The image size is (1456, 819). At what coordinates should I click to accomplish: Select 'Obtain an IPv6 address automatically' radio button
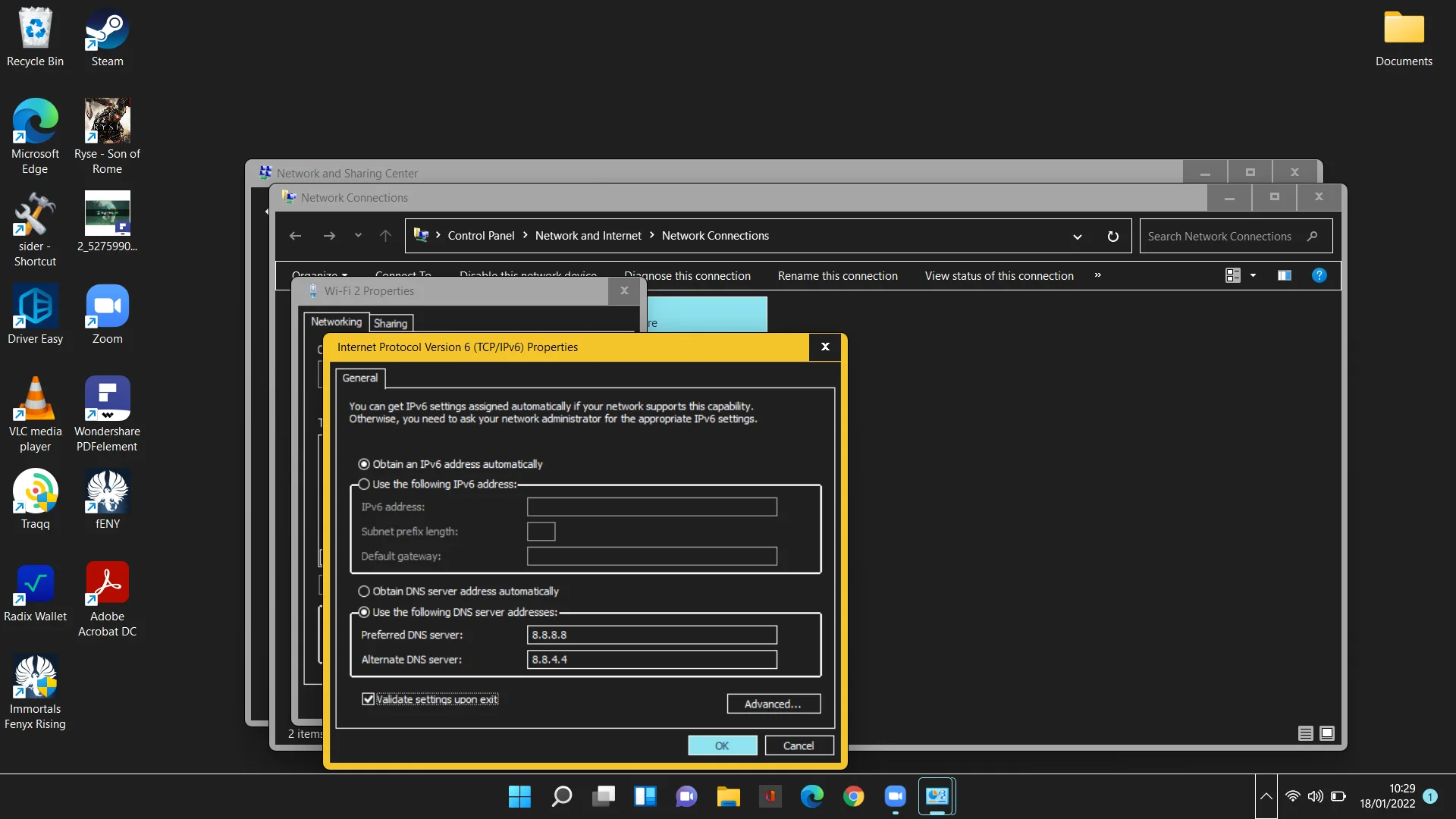[x=363, y=463]
